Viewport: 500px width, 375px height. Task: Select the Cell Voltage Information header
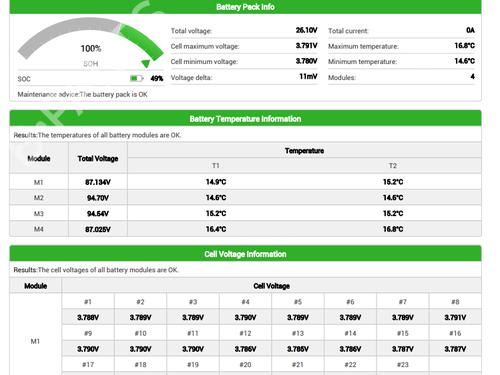tap(245, 254)
